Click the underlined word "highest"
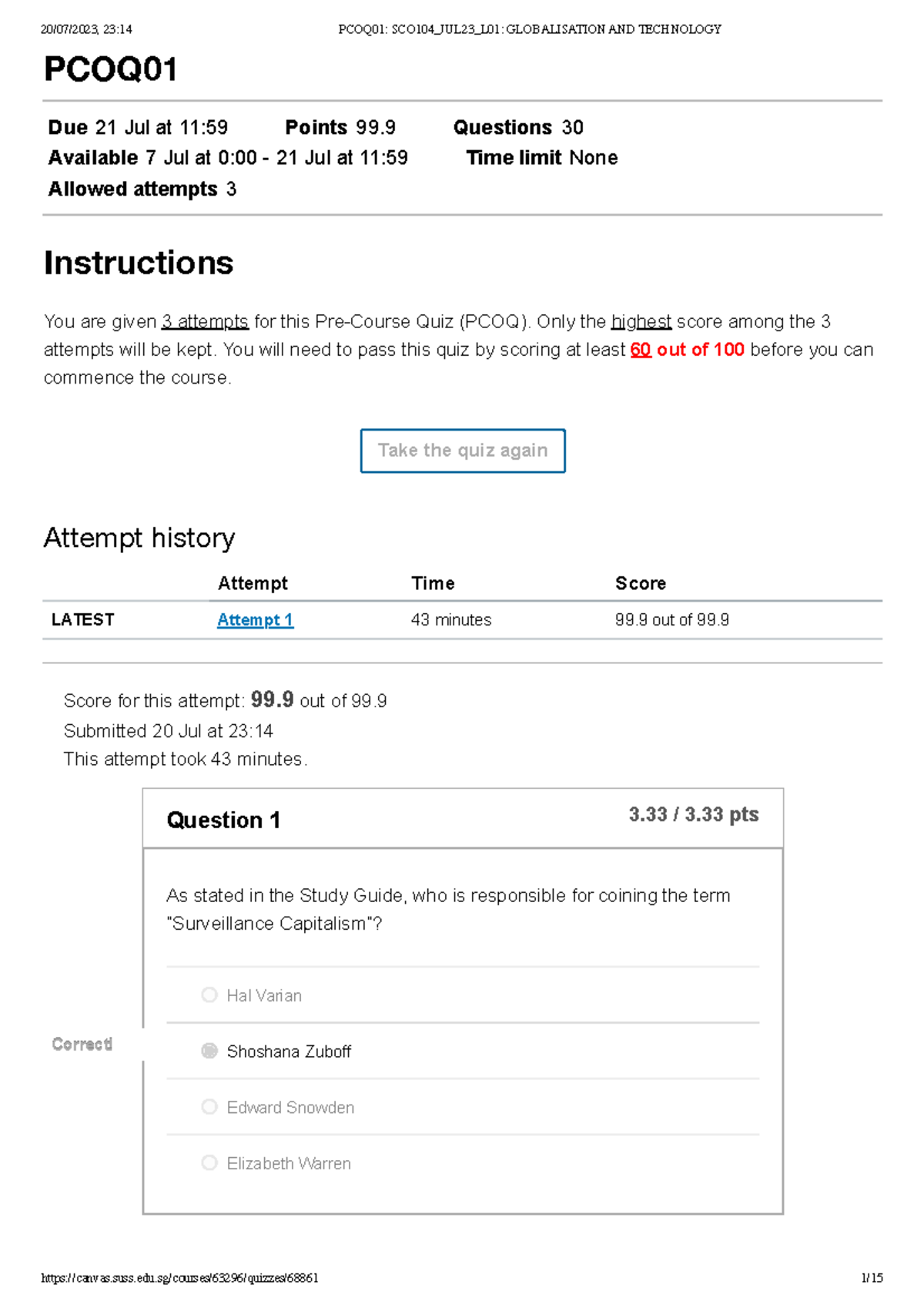Image resolution: width=924 pixels, height=1308 pixels. [641, 322]
